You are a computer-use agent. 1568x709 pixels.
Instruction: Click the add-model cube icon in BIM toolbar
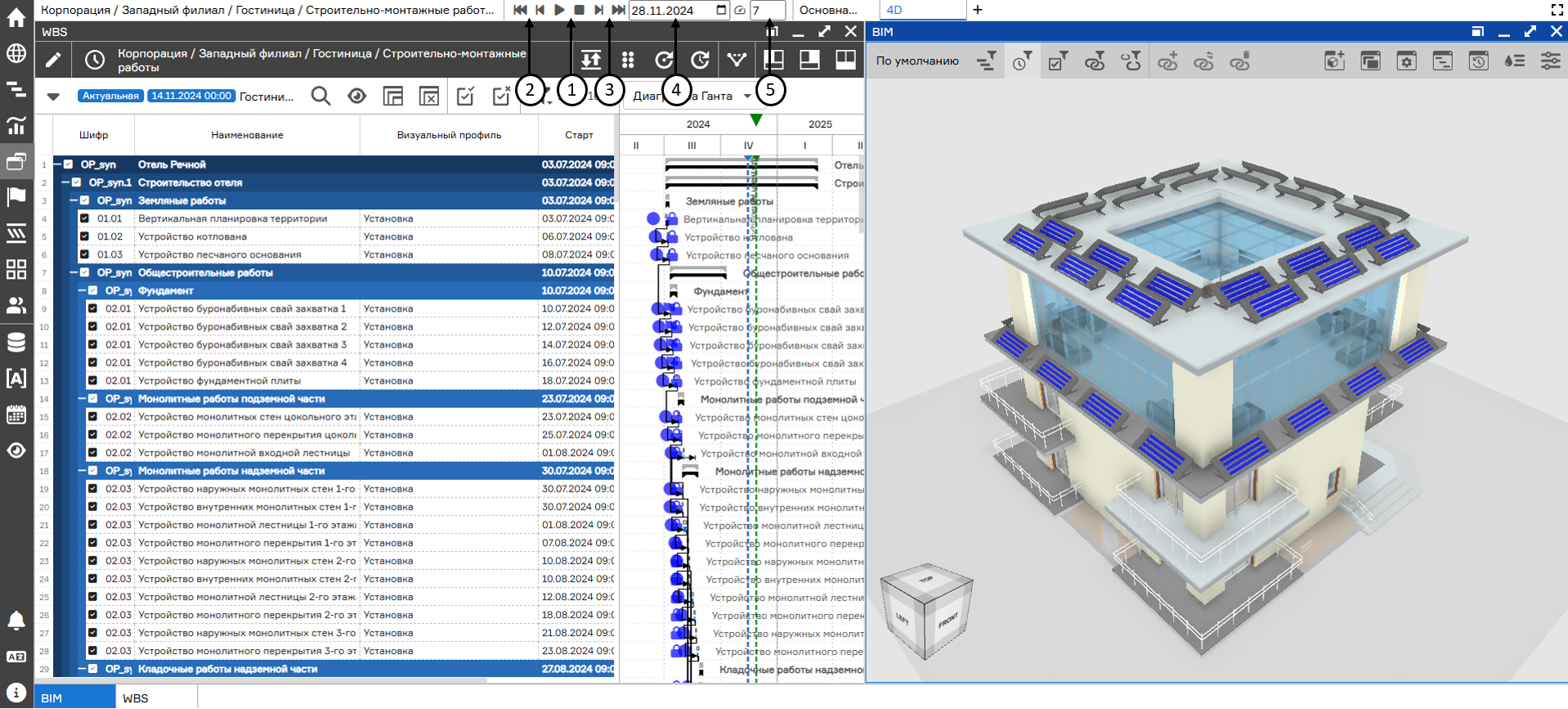tap(1334, 61)
